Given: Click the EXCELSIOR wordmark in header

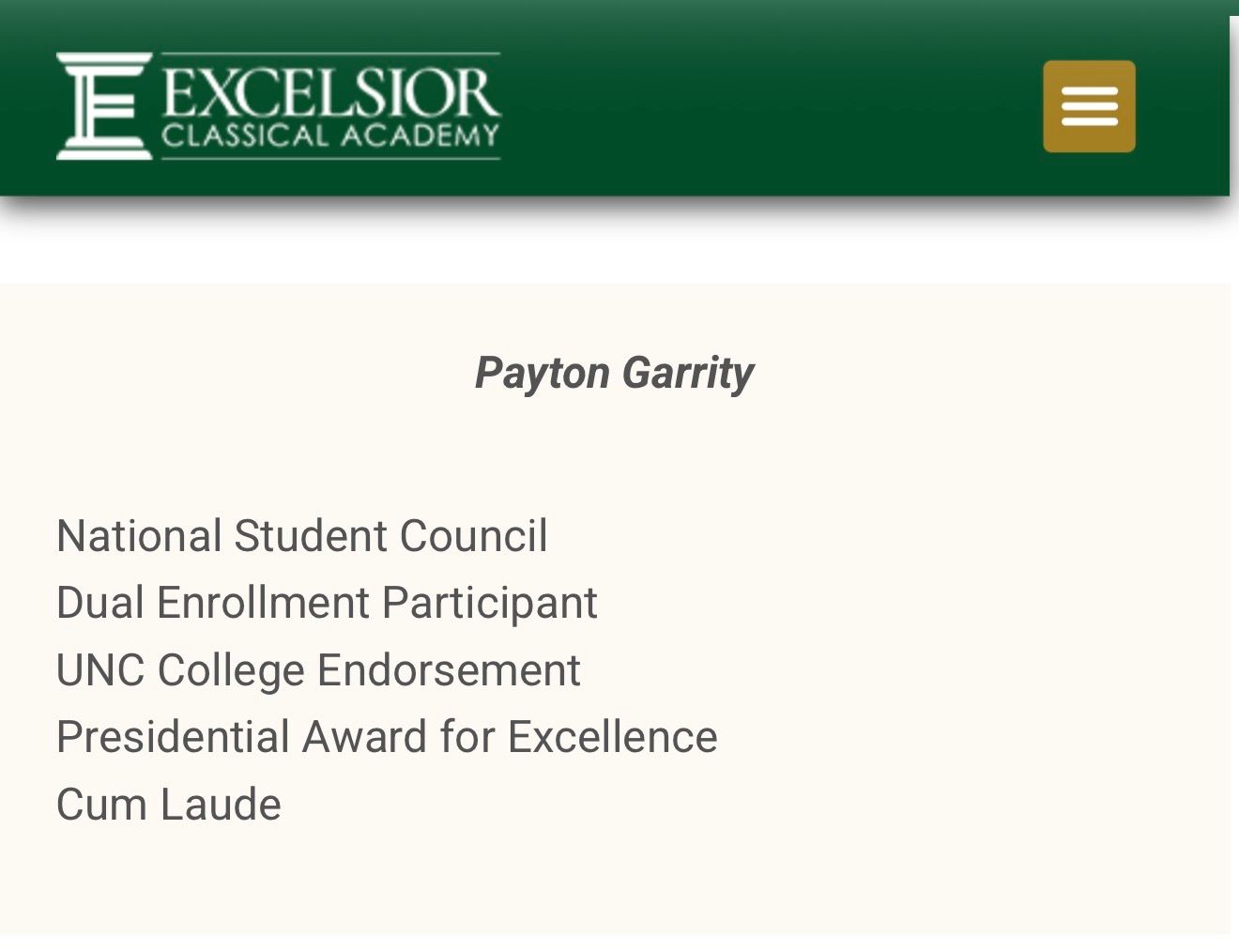Looking at the screenshot, I should pos(330,90).
